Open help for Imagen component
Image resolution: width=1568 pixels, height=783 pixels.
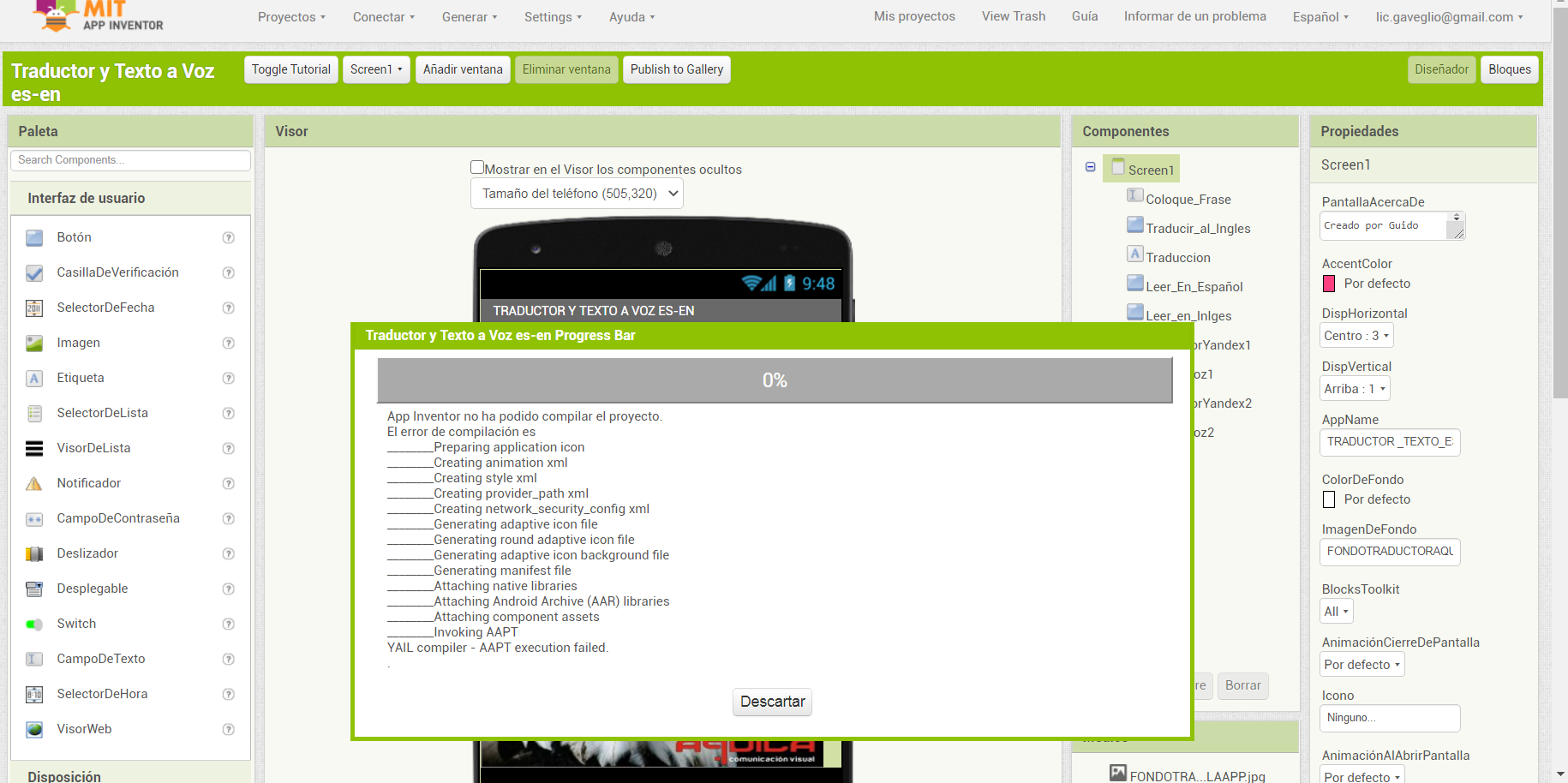pyautogui.click(x=229, y=344)
